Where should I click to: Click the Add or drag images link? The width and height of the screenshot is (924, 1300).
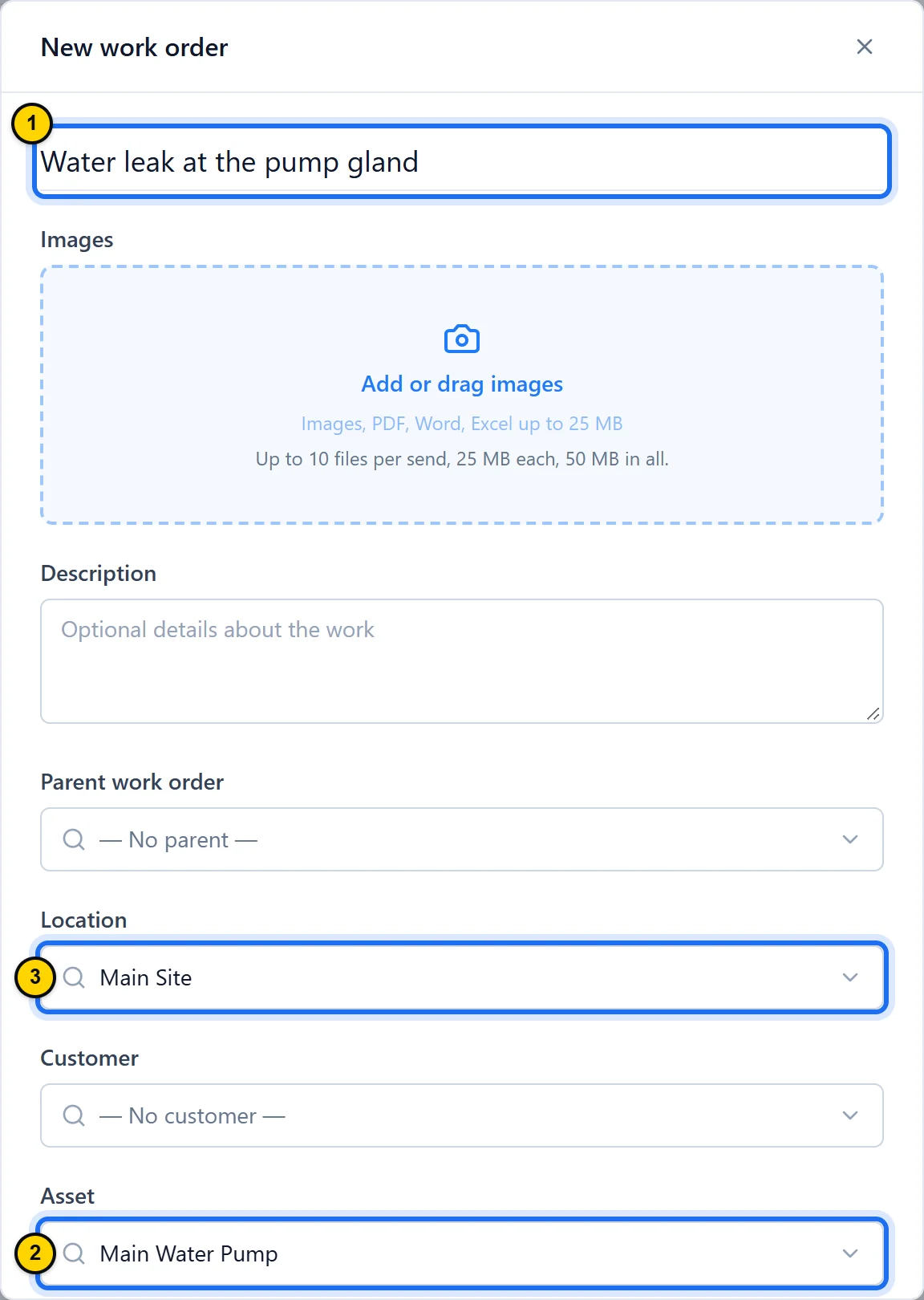[462, 384]
